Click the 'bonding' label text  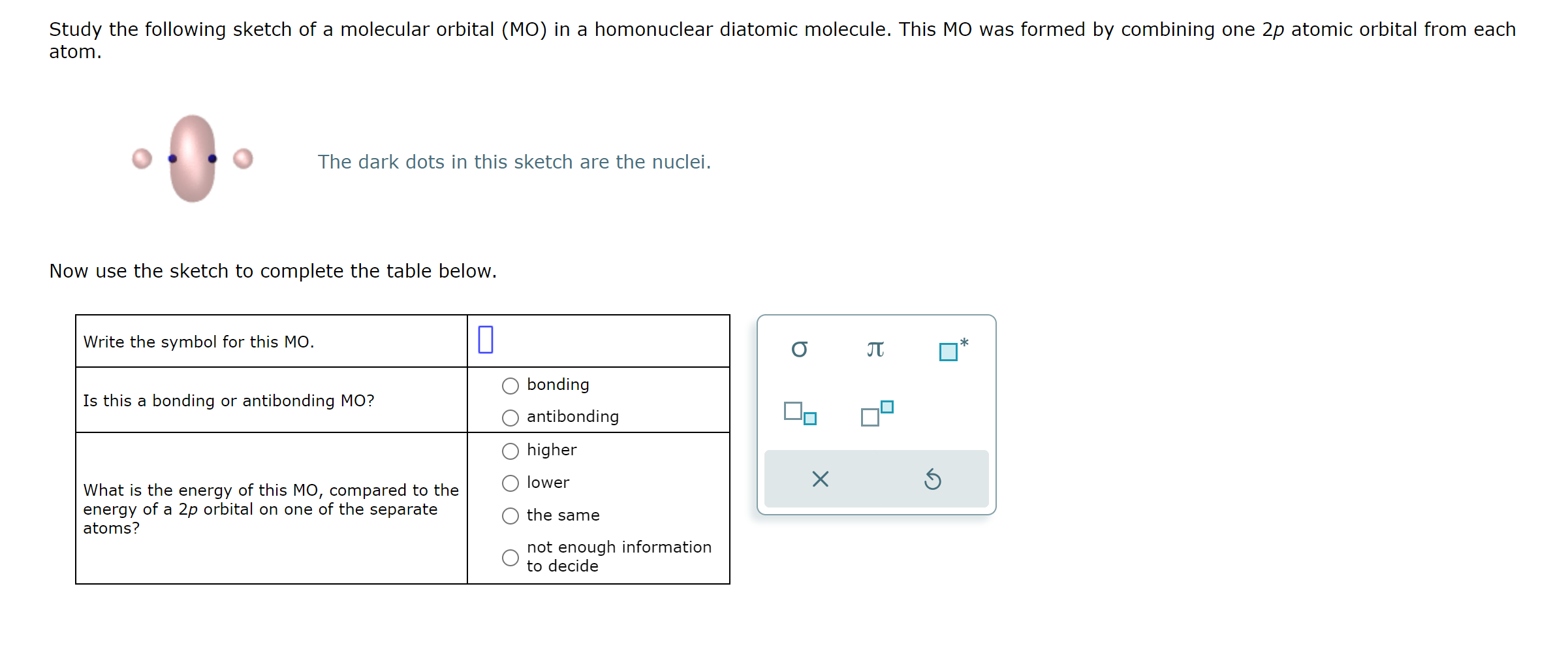557,385
